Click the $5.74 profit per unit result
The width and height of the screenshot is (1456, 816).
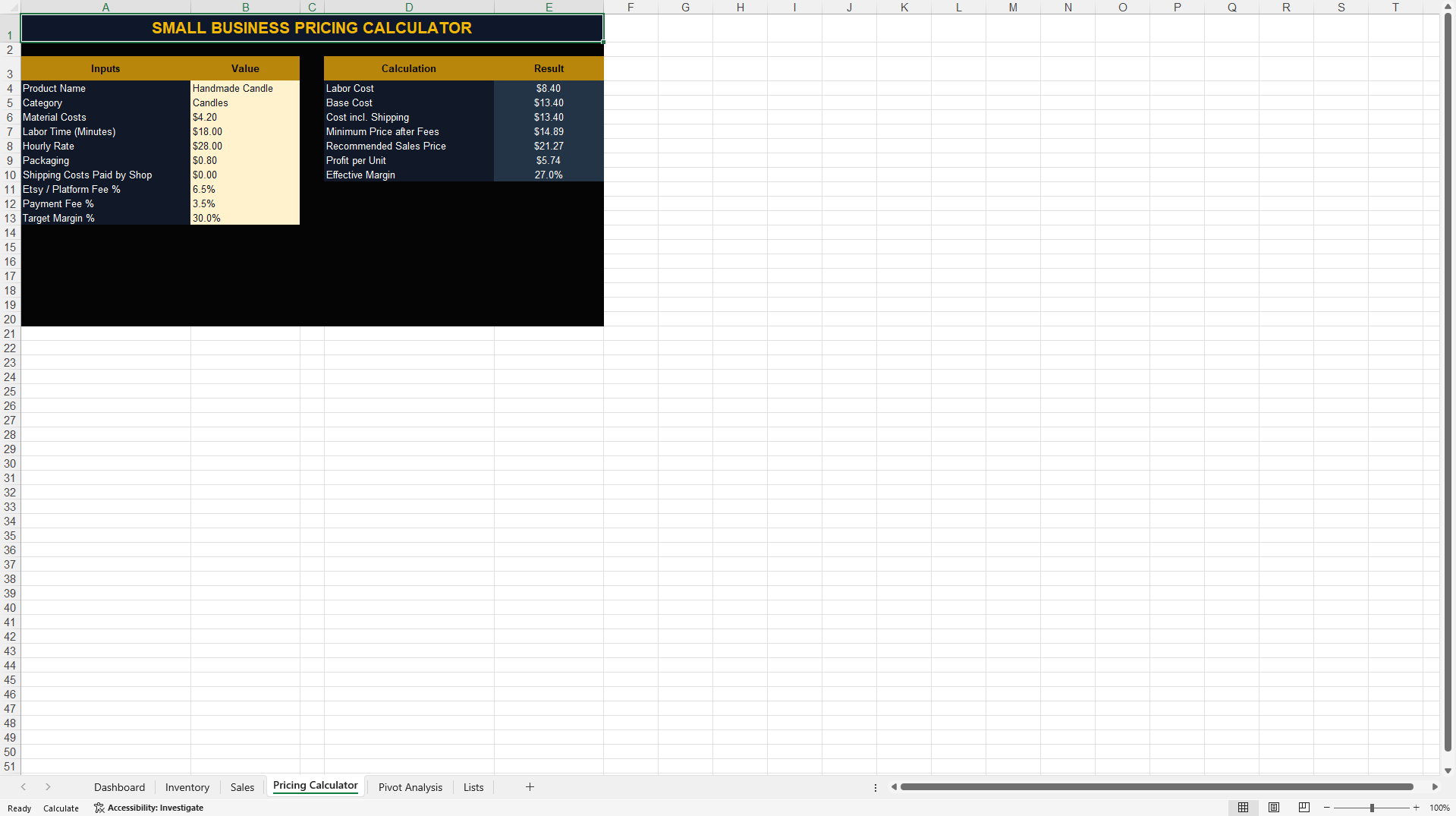549,160
